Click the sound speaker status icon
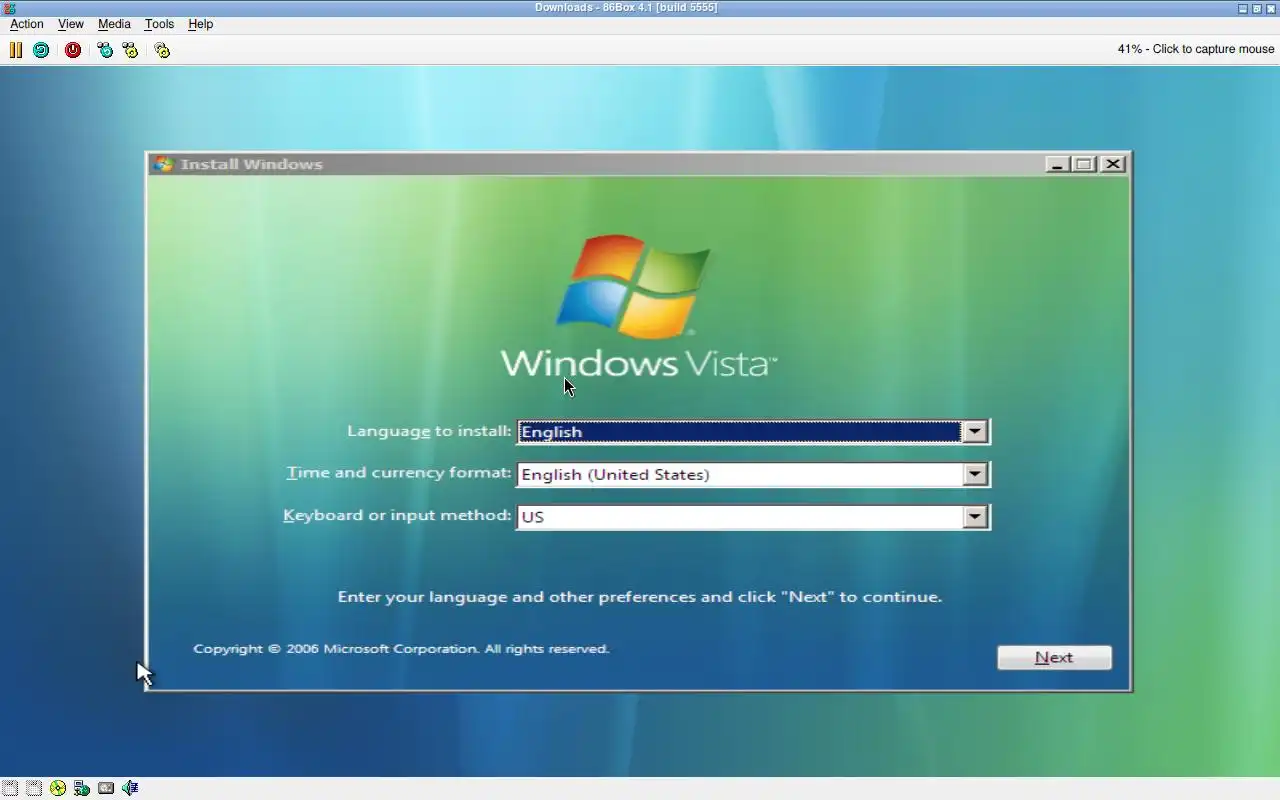Image resolution: width=1280 pixels, height=800 pixels. [x=130, y=788]
